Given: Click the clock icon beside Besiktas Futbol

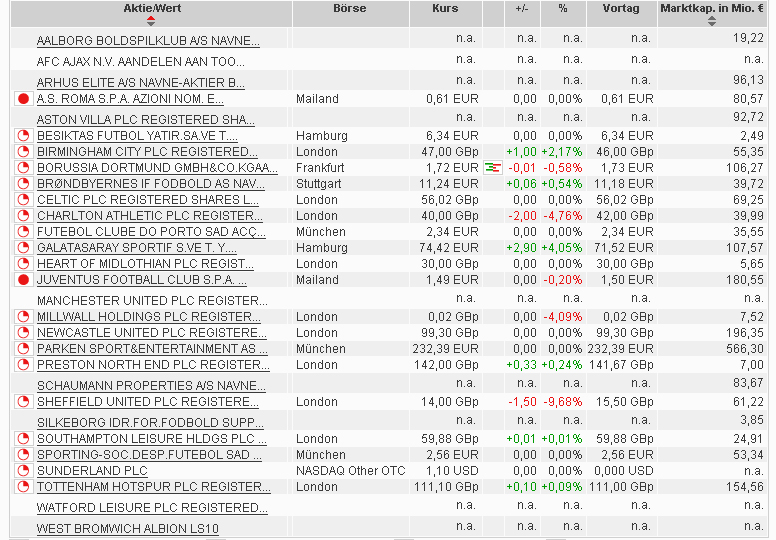Looking at the screenshot, I should point(23,136).
